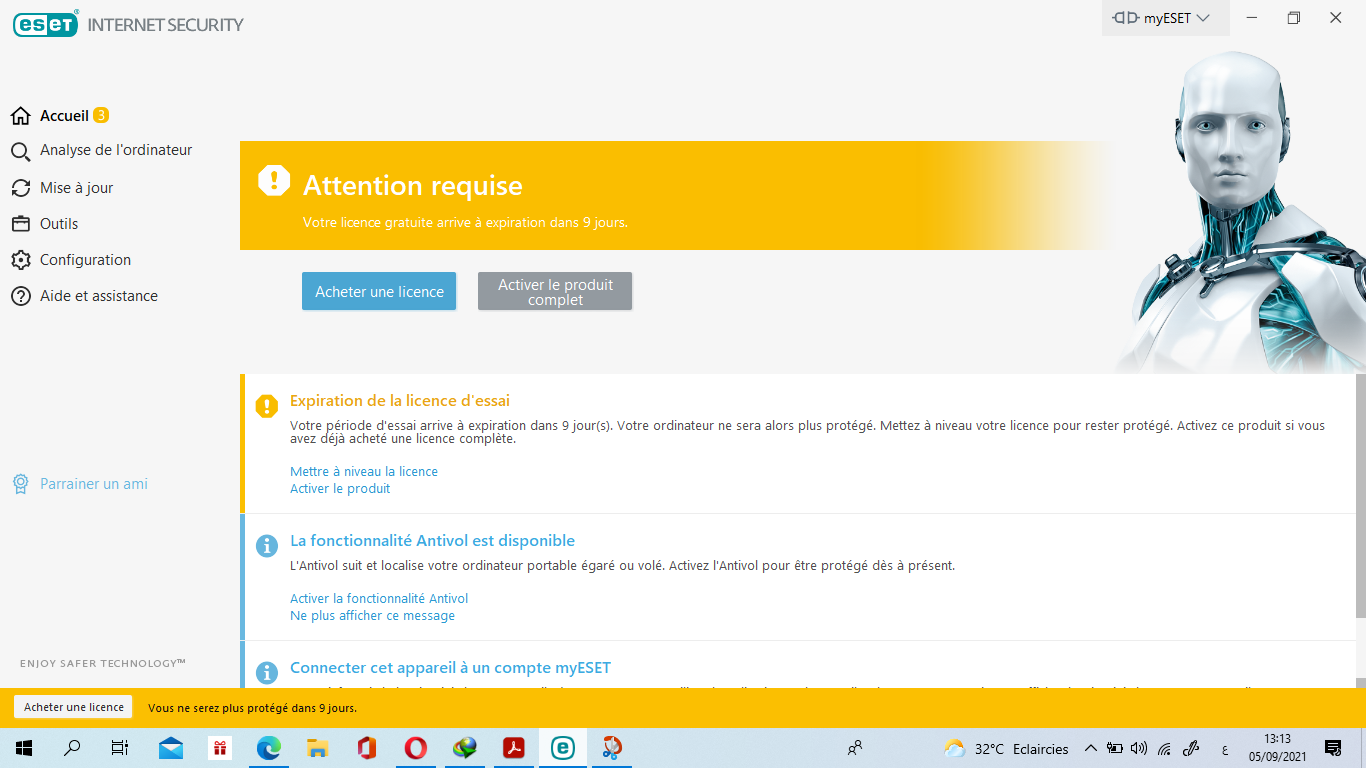Open Mettre à niveau la licence link
Screen dimensions: 1366x768
coord(364,471)
